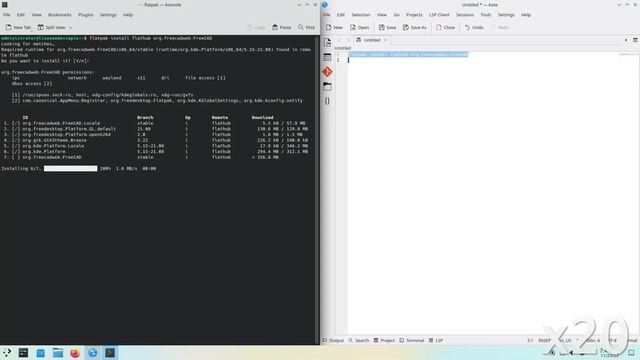Open Konsole View menu

(36, 15)
